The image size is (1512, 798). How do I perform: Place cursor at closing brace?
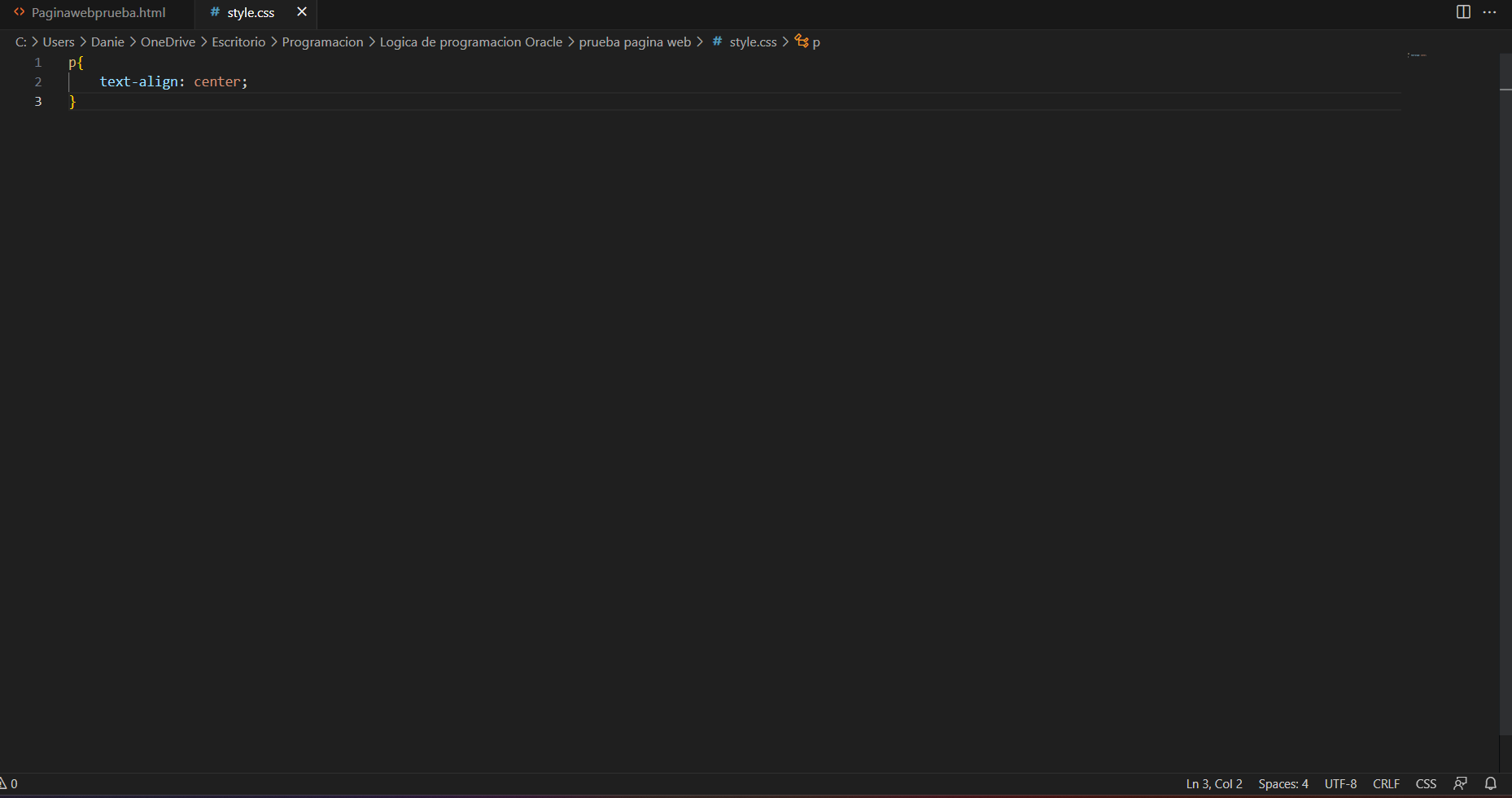coord(72,101)
